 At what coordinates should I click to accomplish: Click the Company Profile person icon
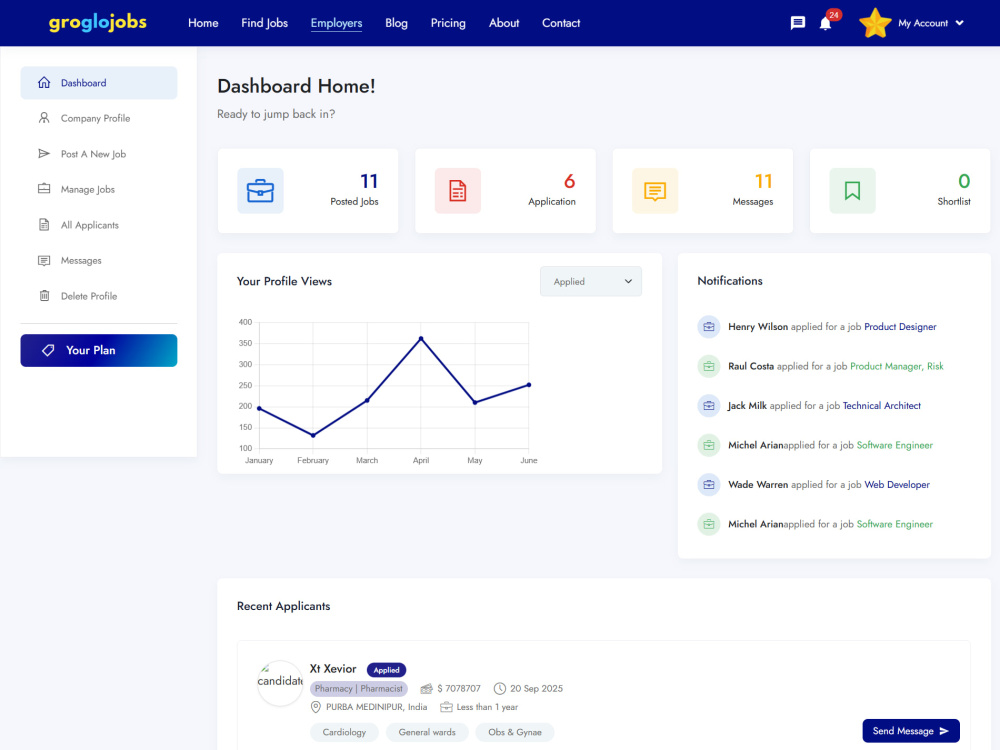coord(44,118)
